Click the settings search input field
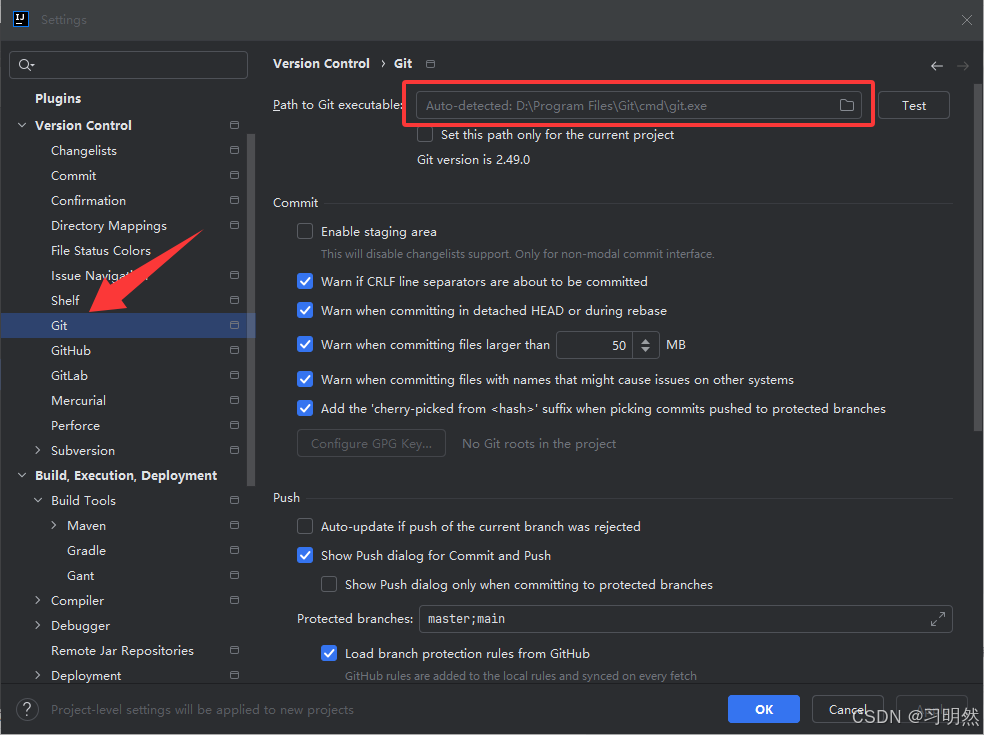 129,65
